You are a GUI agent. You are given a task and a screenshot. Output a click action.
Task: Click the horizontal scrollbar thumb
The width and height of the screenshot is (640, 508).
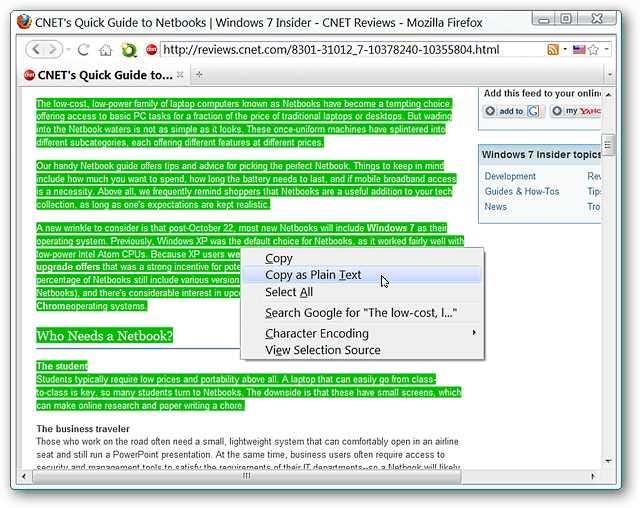click(x=247, y=476)
